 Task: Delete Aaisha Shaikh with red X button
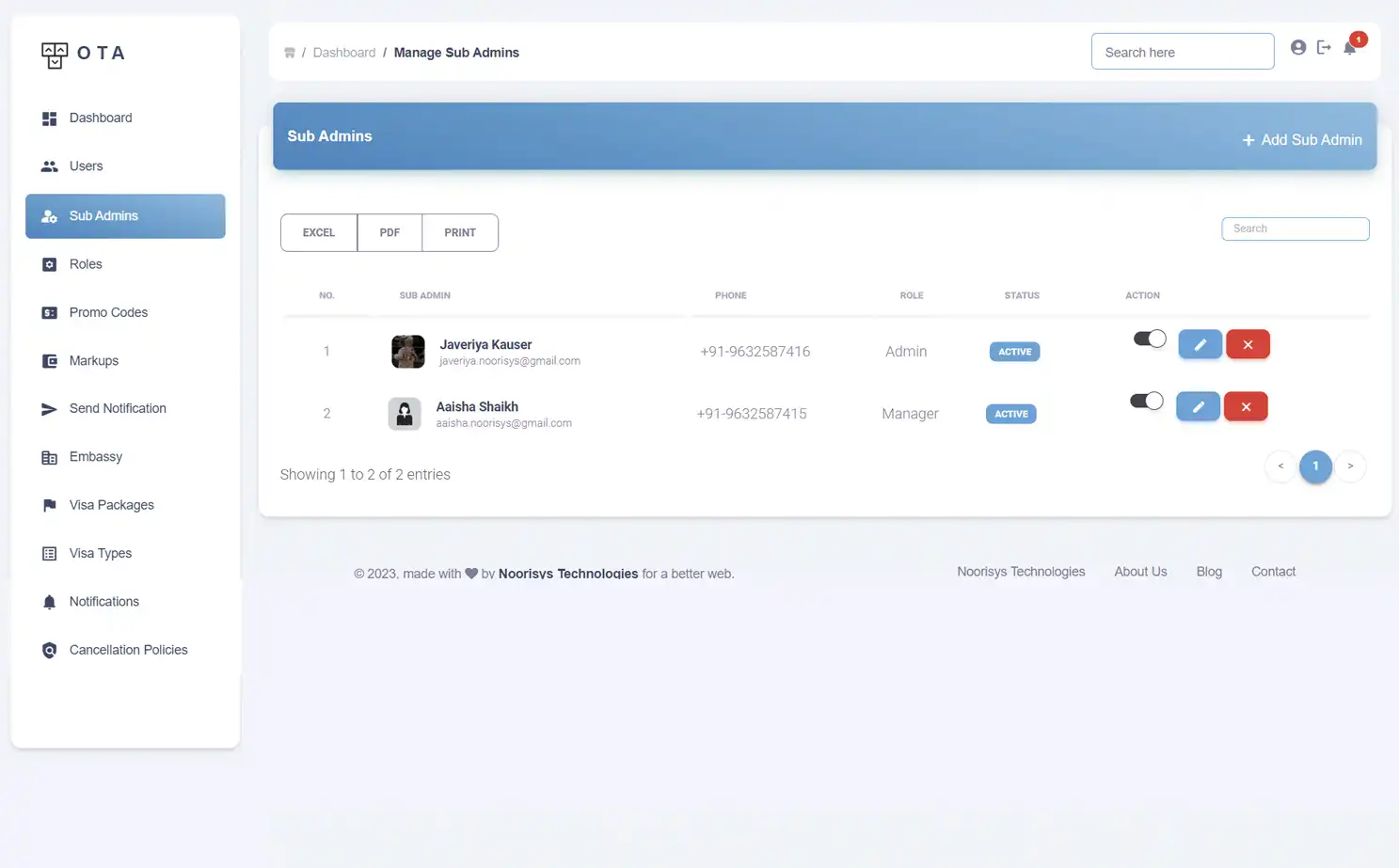pos(1246,406)
